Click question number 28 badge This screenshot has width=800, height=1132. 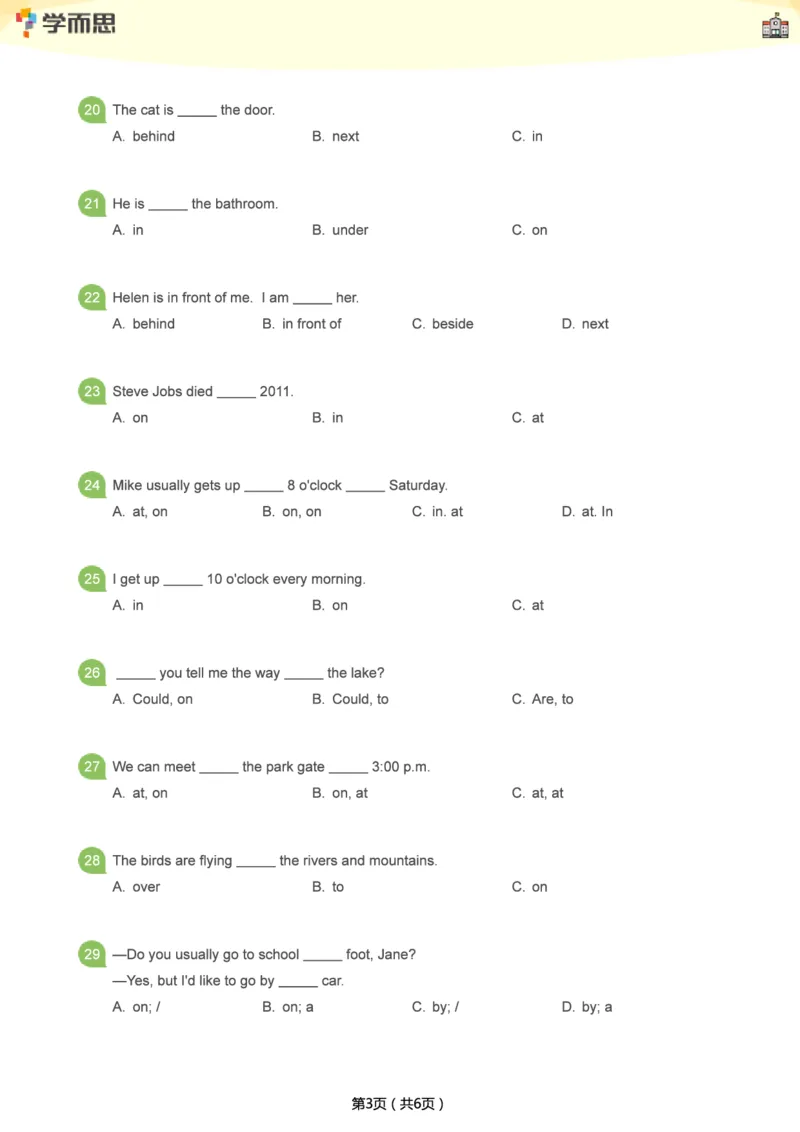(92, 860)
